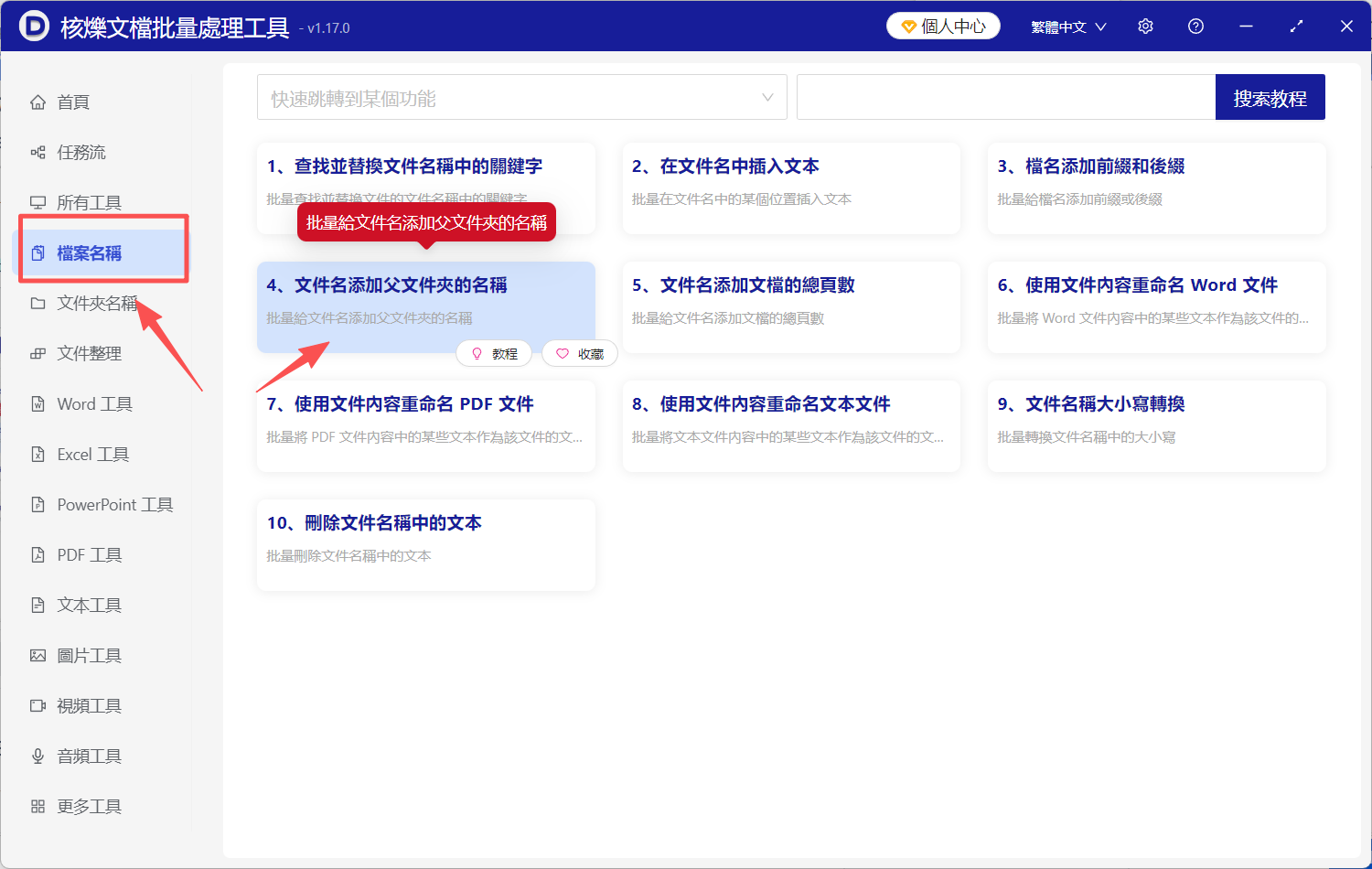Image resolution: width=1372 pixels, height=869 pixels.
Task: Expand the 快速跳轉到某個功能 dropdown
Action: (x=521, y=96)
